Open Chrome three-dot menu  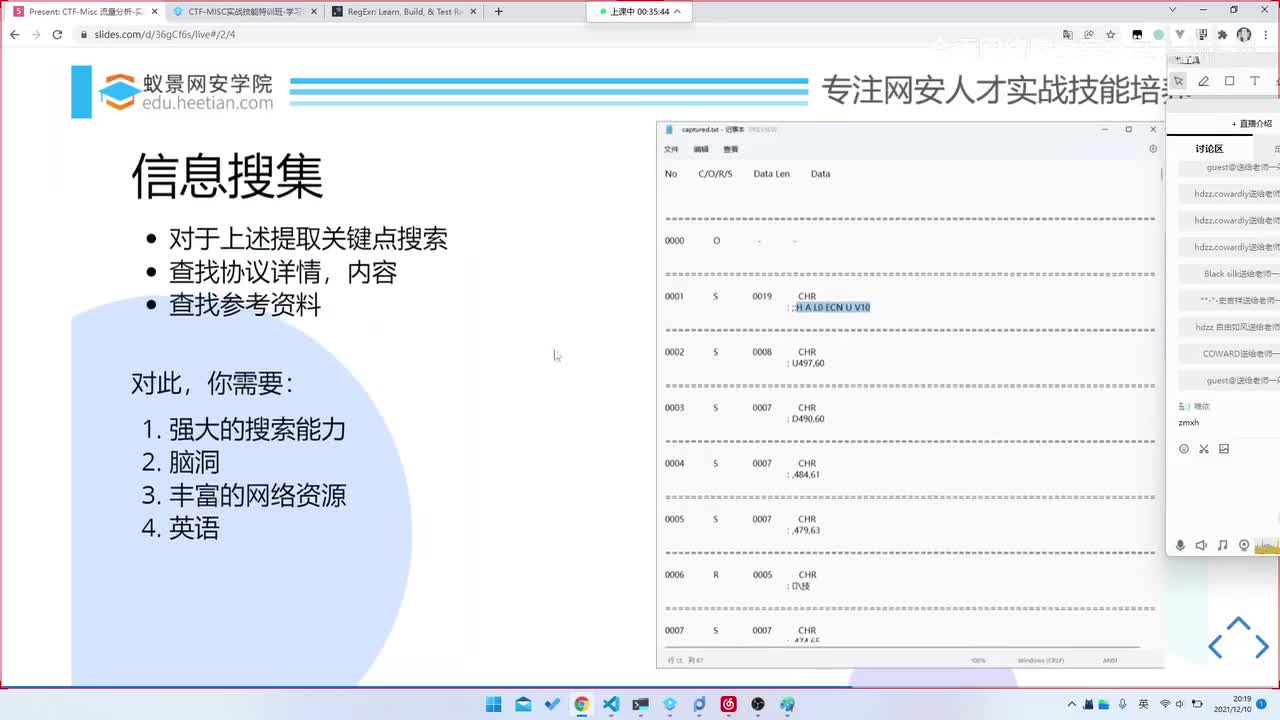coord(1266,34)
